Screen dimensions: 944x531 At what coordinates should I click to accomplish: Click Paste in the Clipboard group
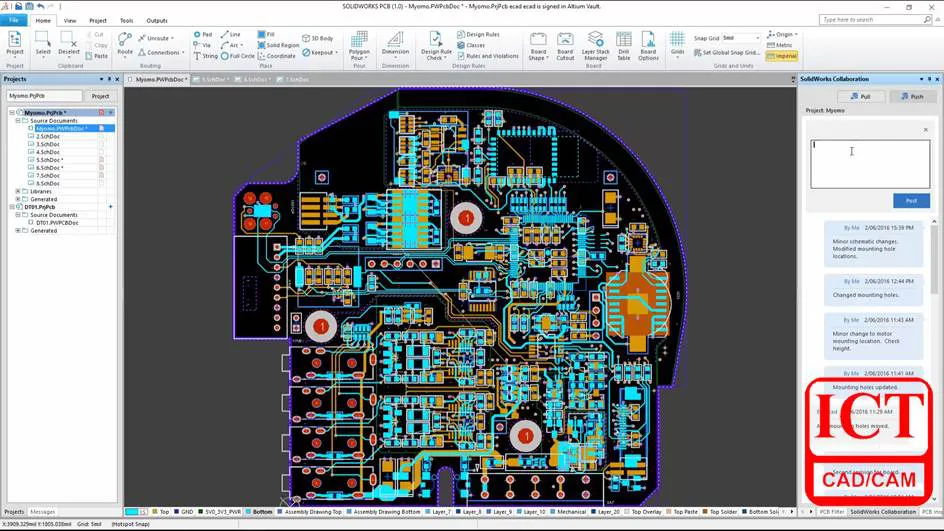coord(97,56)
